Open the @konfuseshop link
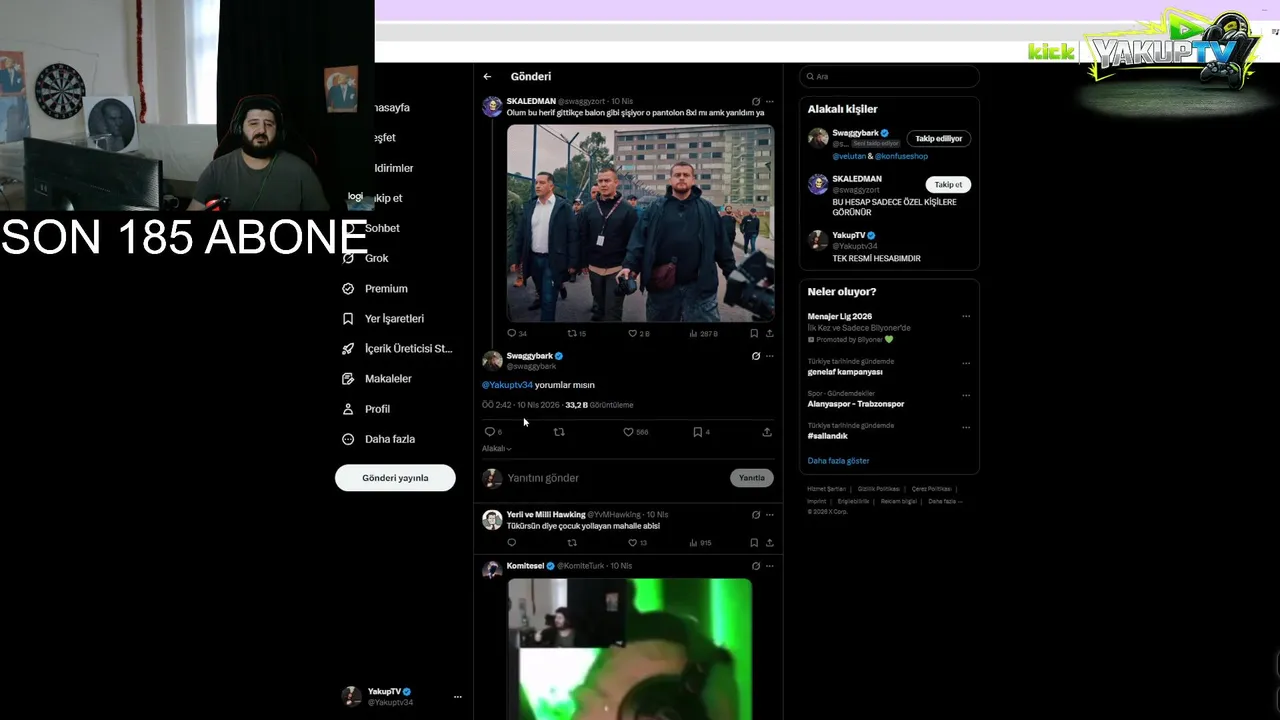Viewport: 1280px width, 720px height. [x=901, y=156]
